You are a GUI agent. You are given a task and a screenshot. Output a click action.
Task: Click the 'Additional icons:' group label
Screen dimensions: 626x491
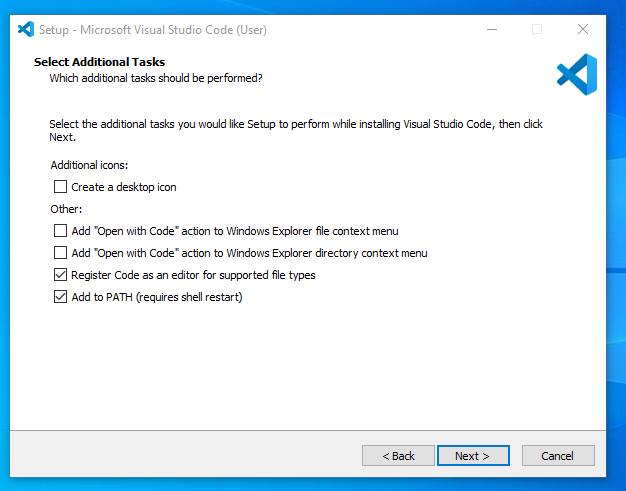[x=89, y=165]
